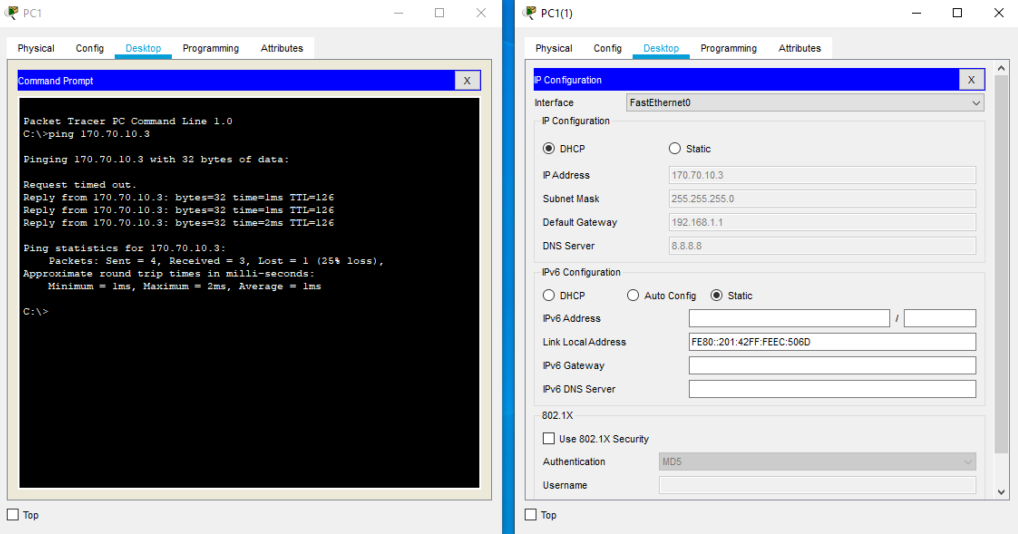Click the IPv6 Address input field
Image resolution: width=1018 pixels, height=534 pixels.
click(x=789, y=318)
